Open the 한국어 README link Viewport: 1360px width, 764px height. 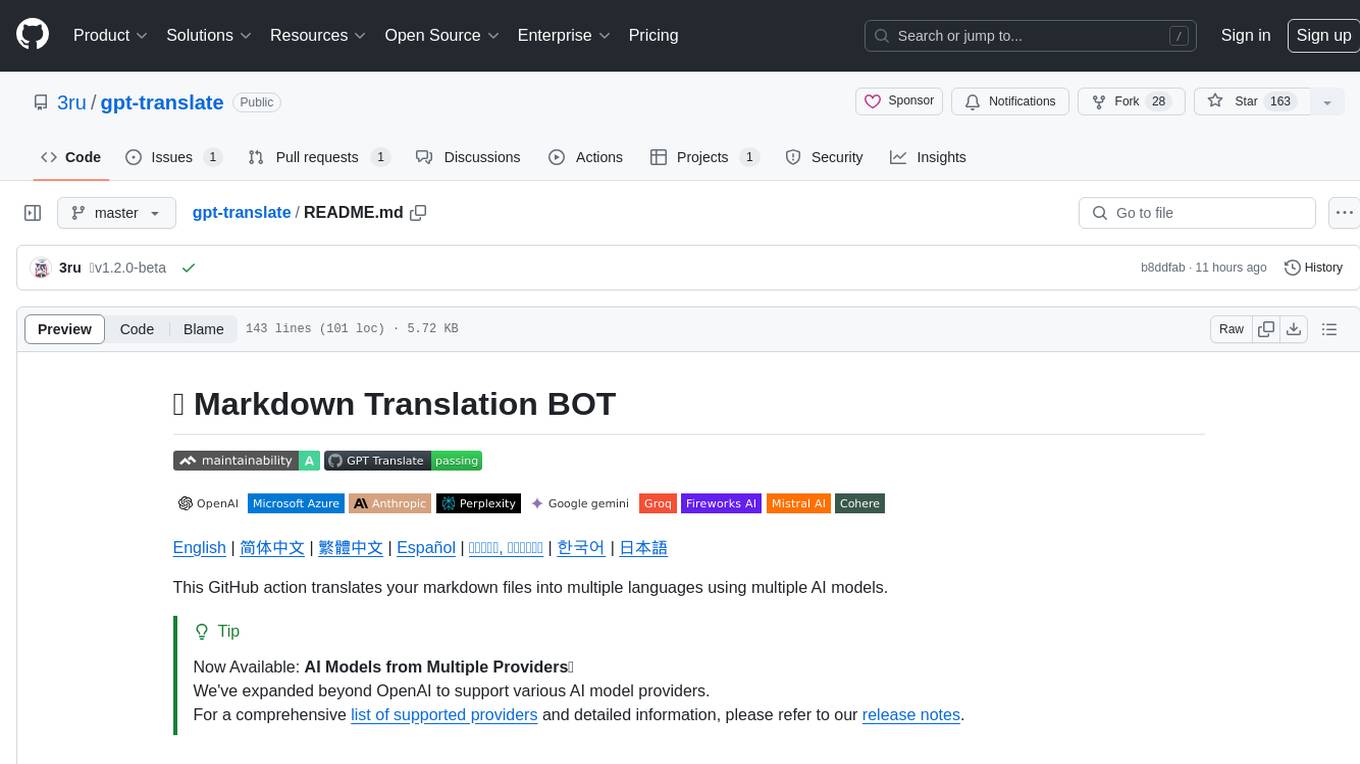pyautogui.click(x=581, y=547)
